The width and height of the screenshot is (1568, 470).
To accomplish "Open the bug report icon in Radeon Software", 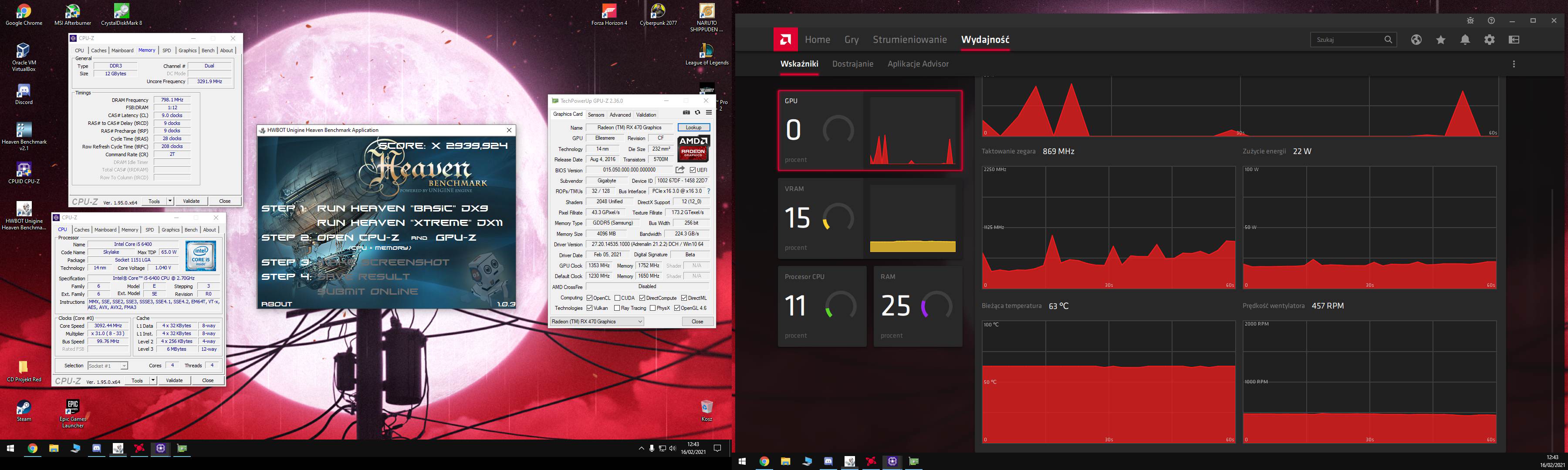I will click(x=1470, y=21).
